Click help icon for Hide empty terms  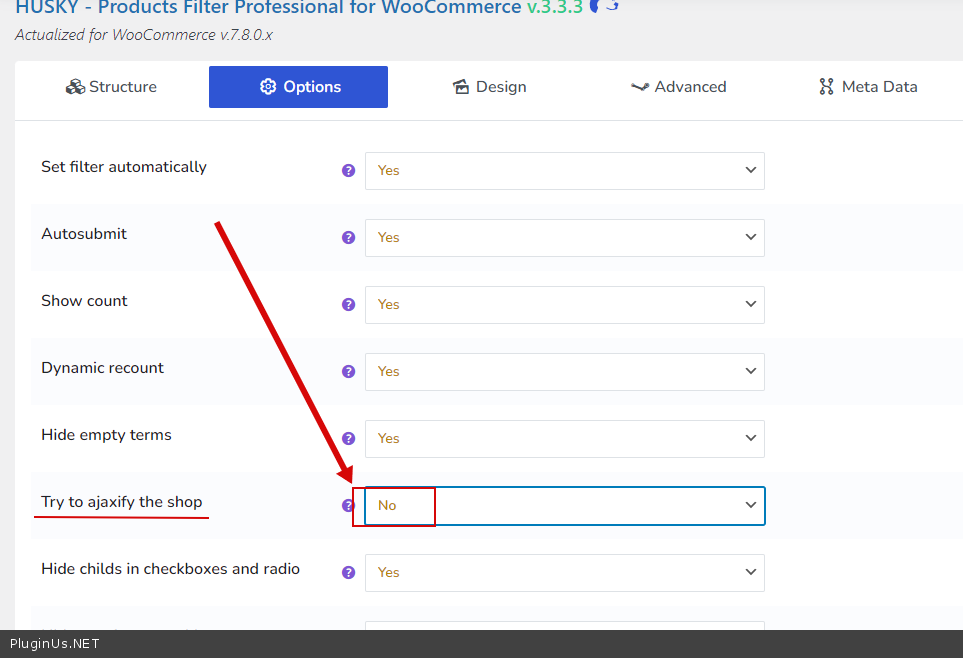[x=348, y=439]
